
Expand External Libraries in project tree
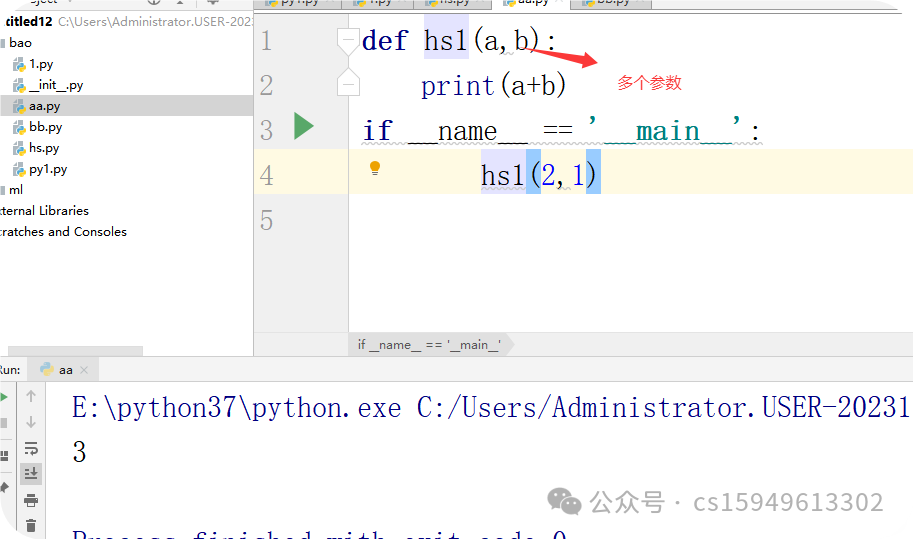click(44, 211)
